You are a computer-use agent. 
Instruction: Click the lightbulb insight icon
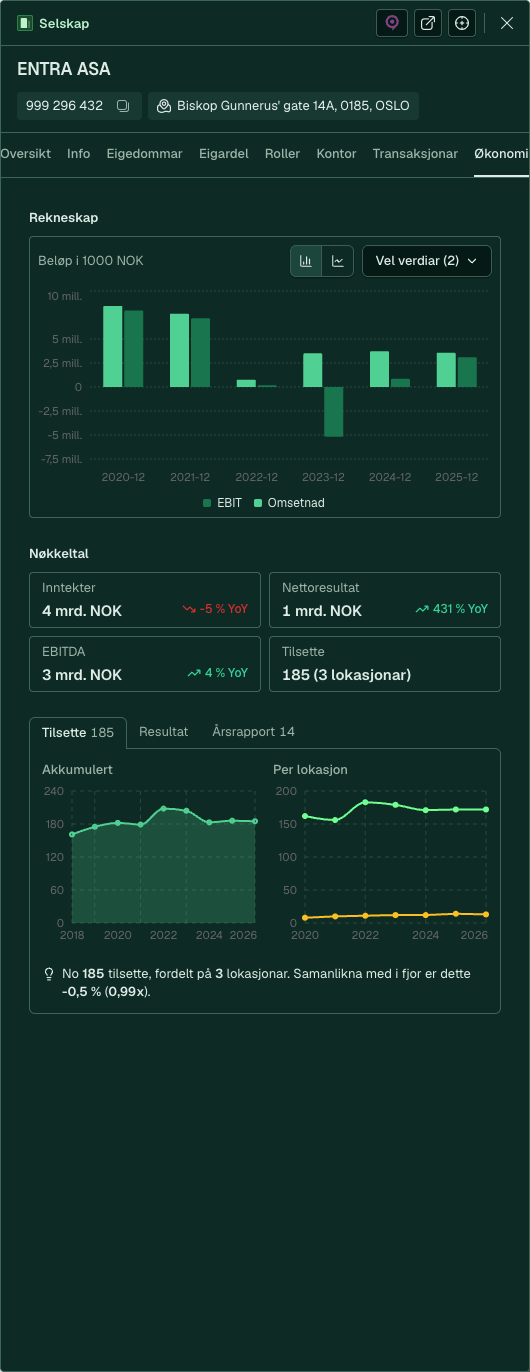(x=49, y=973)
